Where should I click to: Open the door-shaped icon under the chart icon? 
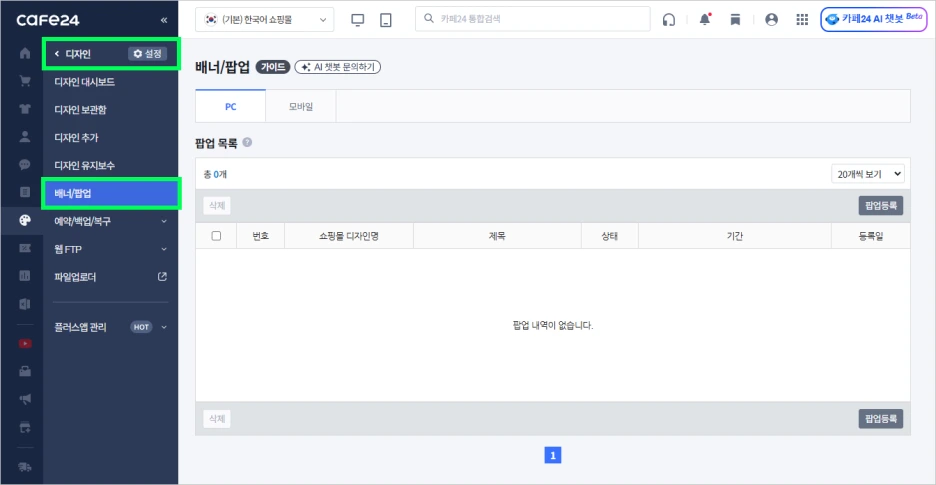click(25, 303)
